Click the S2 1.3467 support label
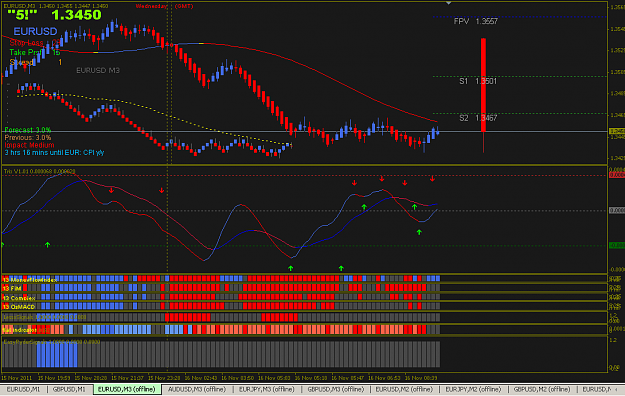Screen dimensions: 625x396 [478, 118]
